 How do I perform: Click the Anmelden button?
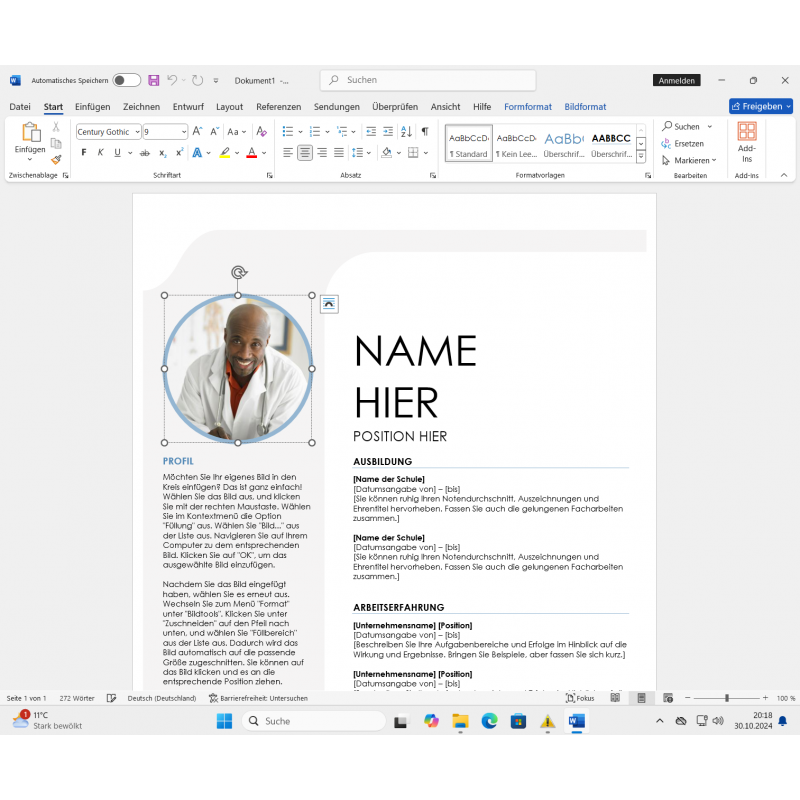(677, 80)
